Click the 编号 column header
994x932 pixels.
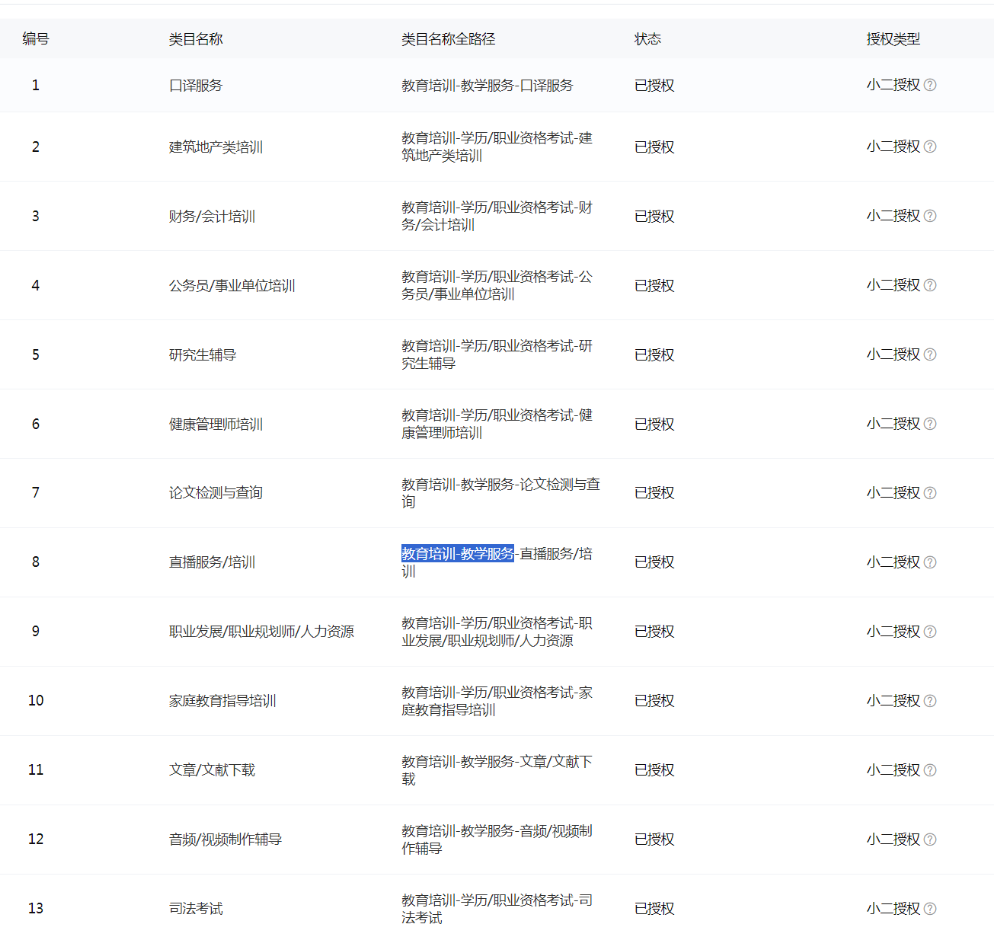pyautogui.click(x=36, y=39)
